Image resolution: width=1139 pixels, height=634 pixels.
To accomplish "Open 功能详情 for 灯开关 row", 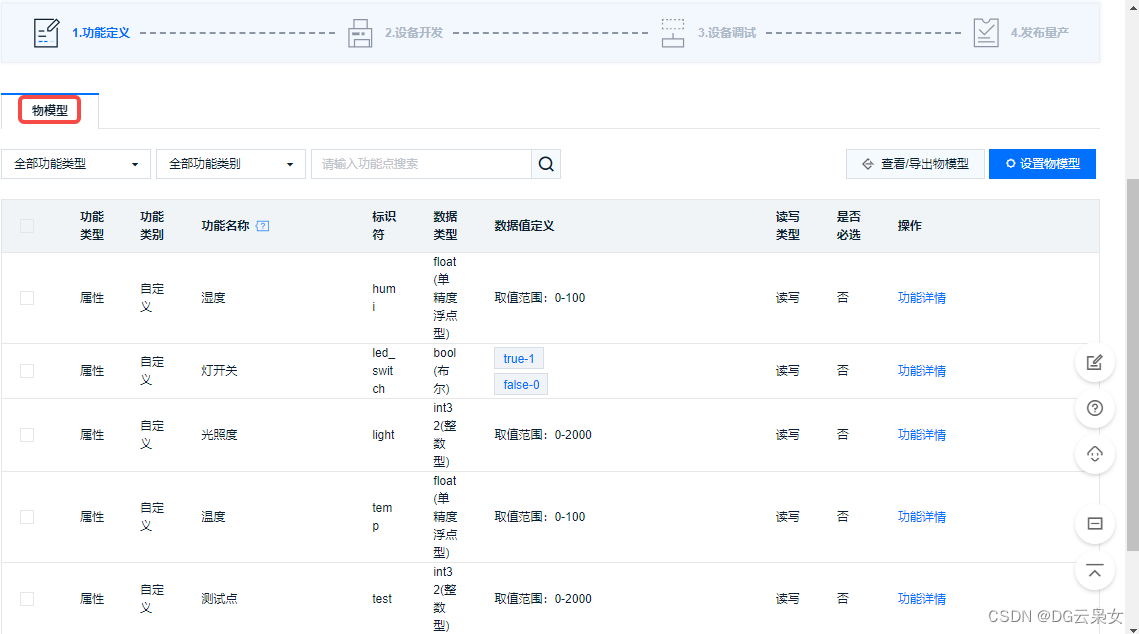I will click(x=922, y=371).
